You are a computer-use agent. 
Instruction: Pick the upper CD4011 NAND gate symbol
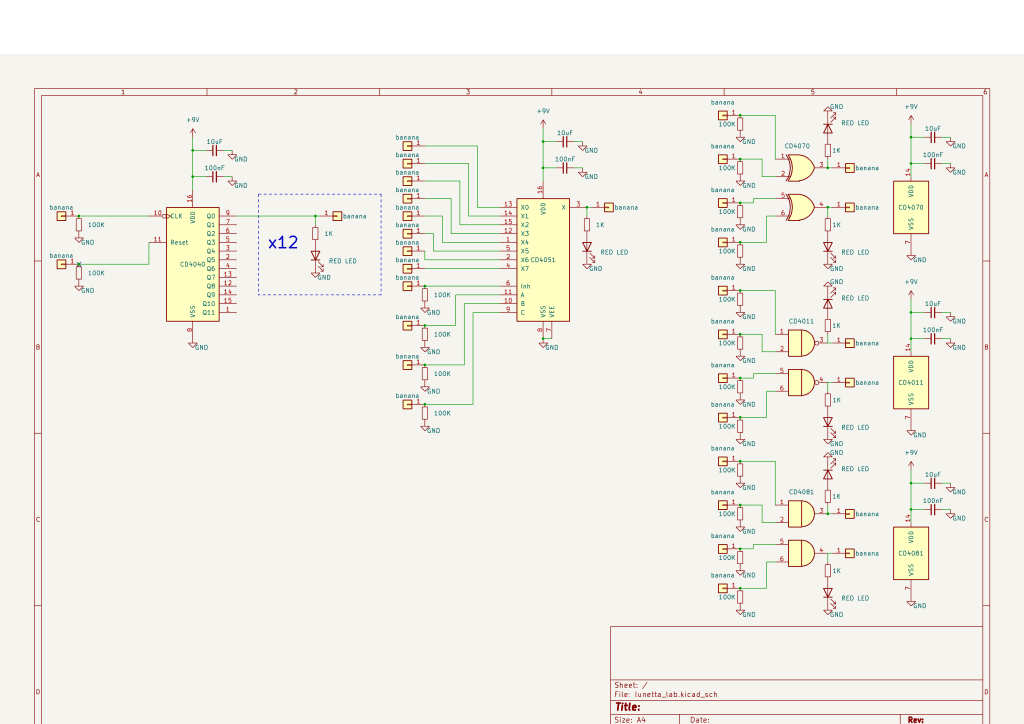pos(801,343)
